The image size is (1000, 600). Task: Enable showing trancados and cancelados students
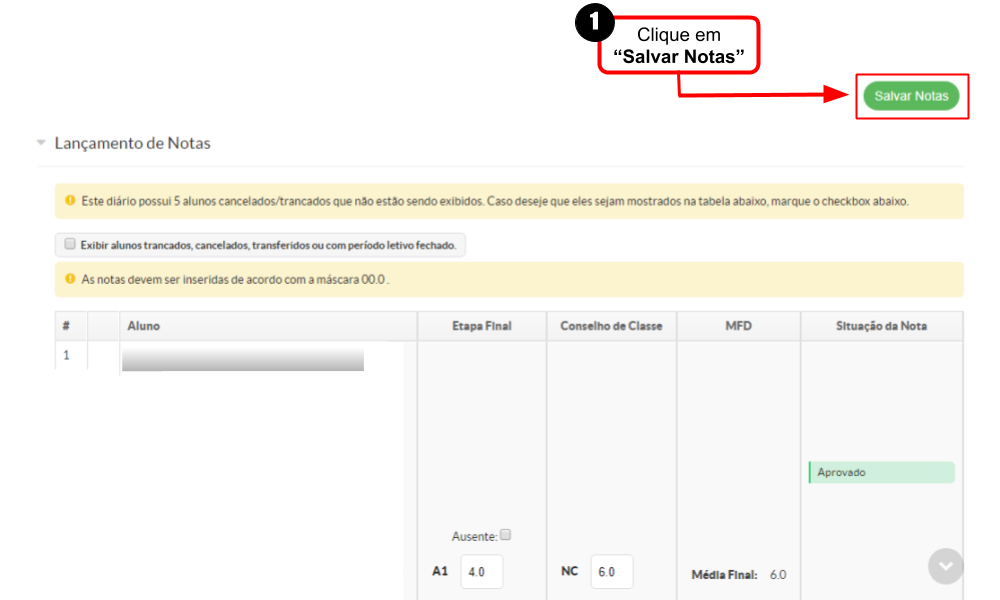[70, 244]
